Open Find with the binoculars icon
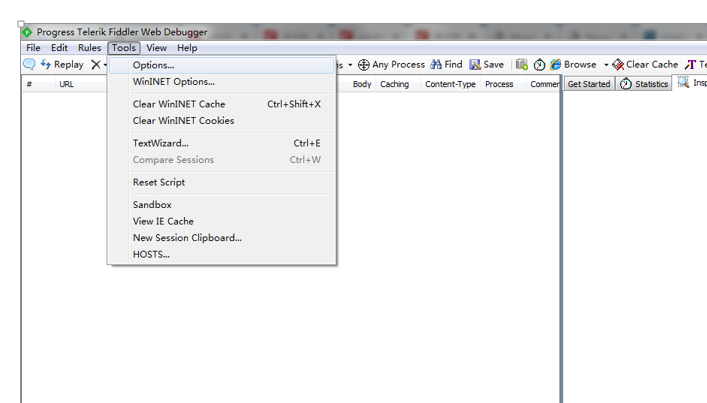The height and width of the screenshot is (403, 707). 436,64
